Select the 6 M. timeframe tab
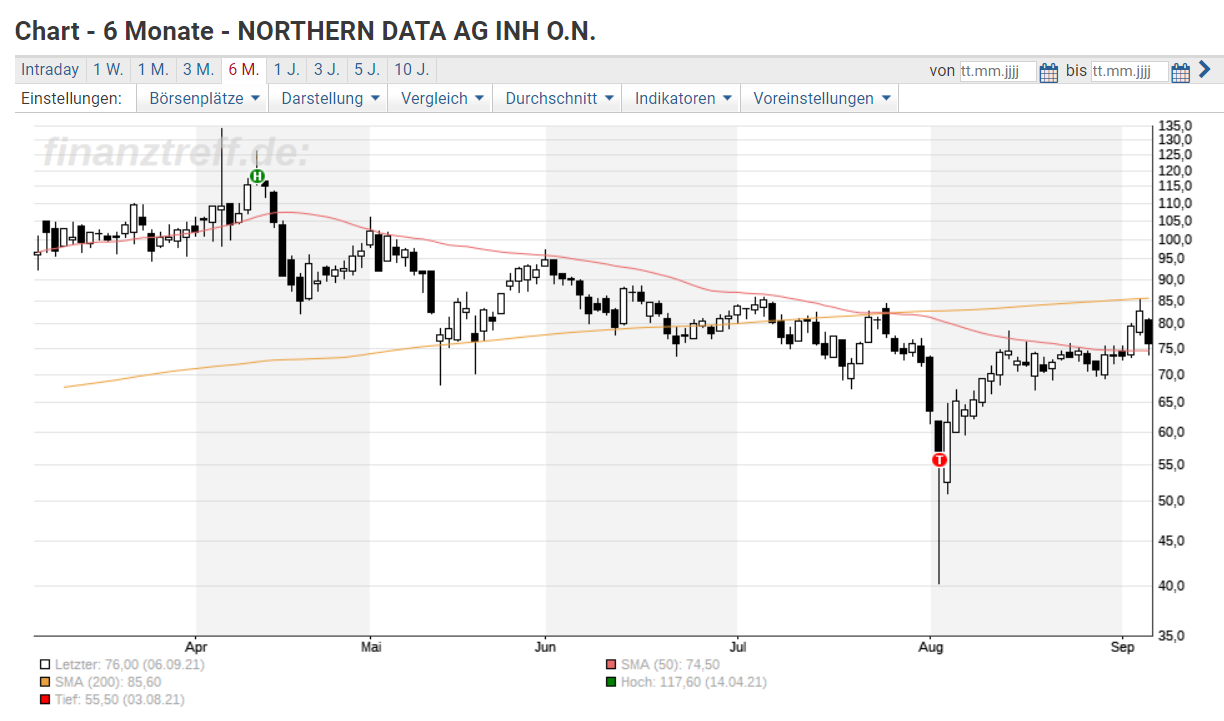The width and height of the screenshot is (1224, 721). pos(243,70)
